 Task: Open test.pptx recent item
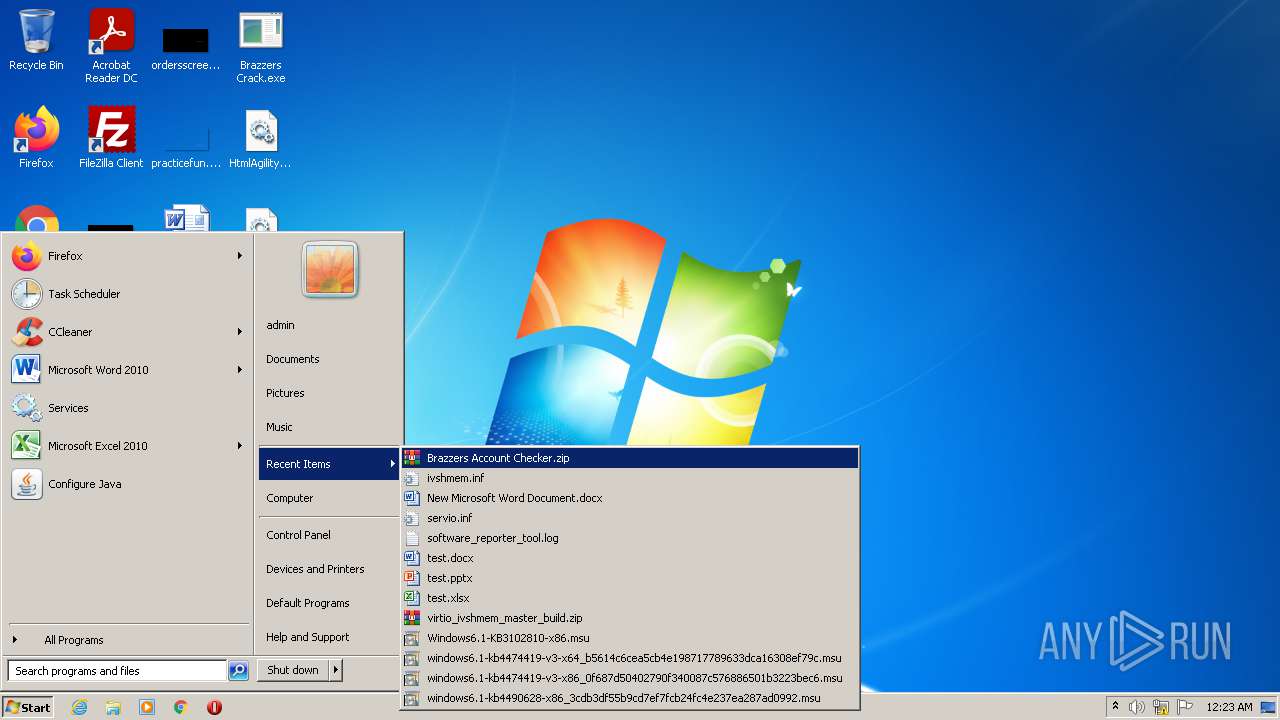[630, 578]
